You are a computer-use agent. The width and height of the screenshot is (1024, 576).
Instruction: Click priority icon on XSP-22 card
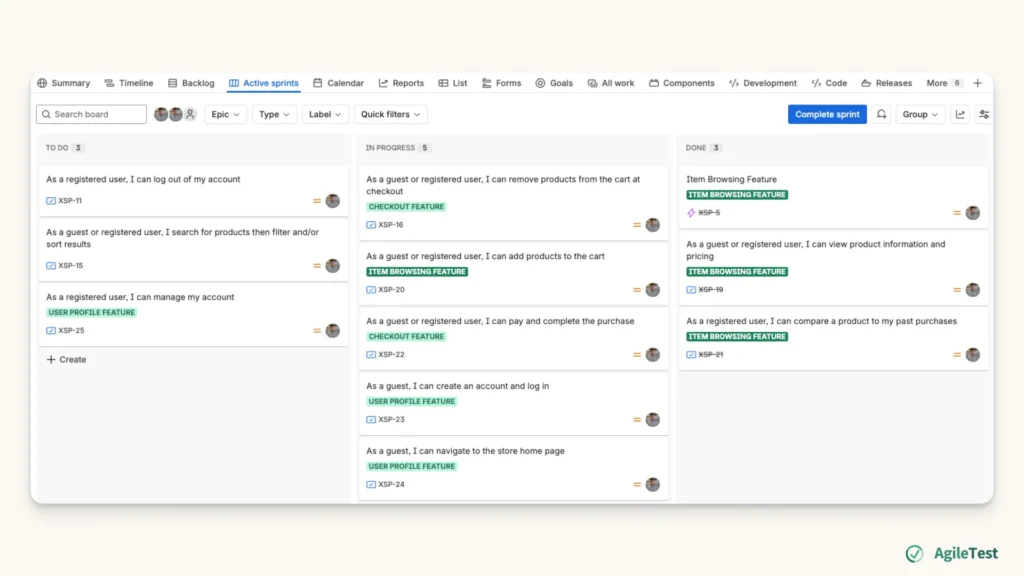(x=637, y=355)
